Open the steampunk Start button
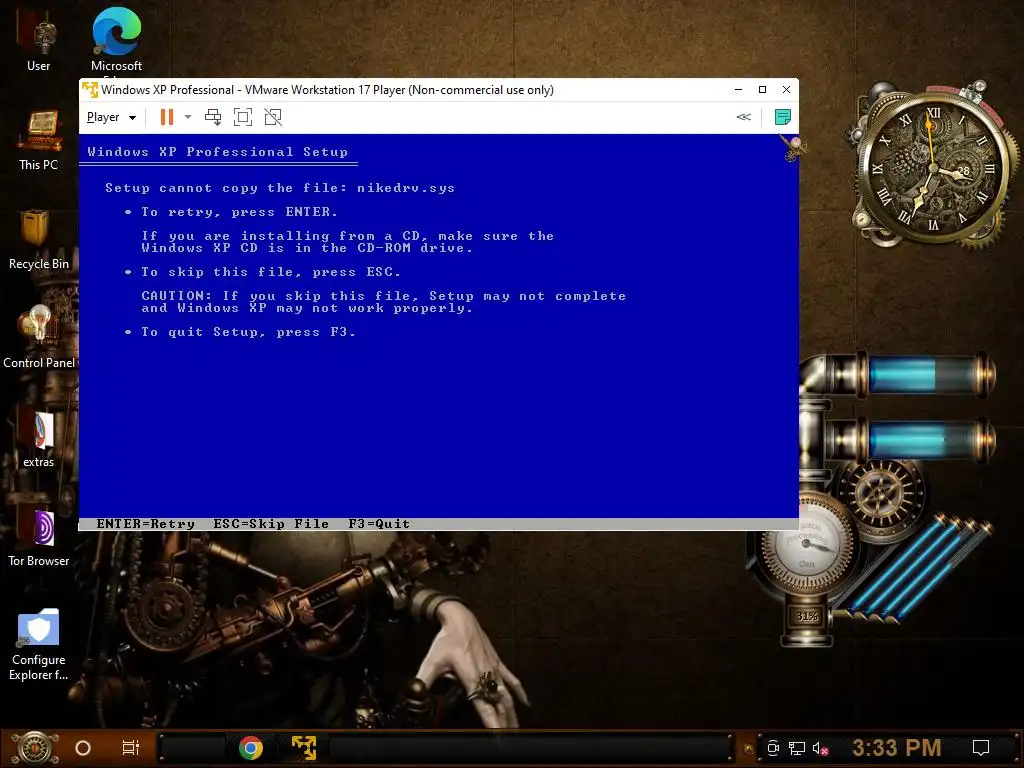This screenshot has width=1024, height=768. point(35,748)
